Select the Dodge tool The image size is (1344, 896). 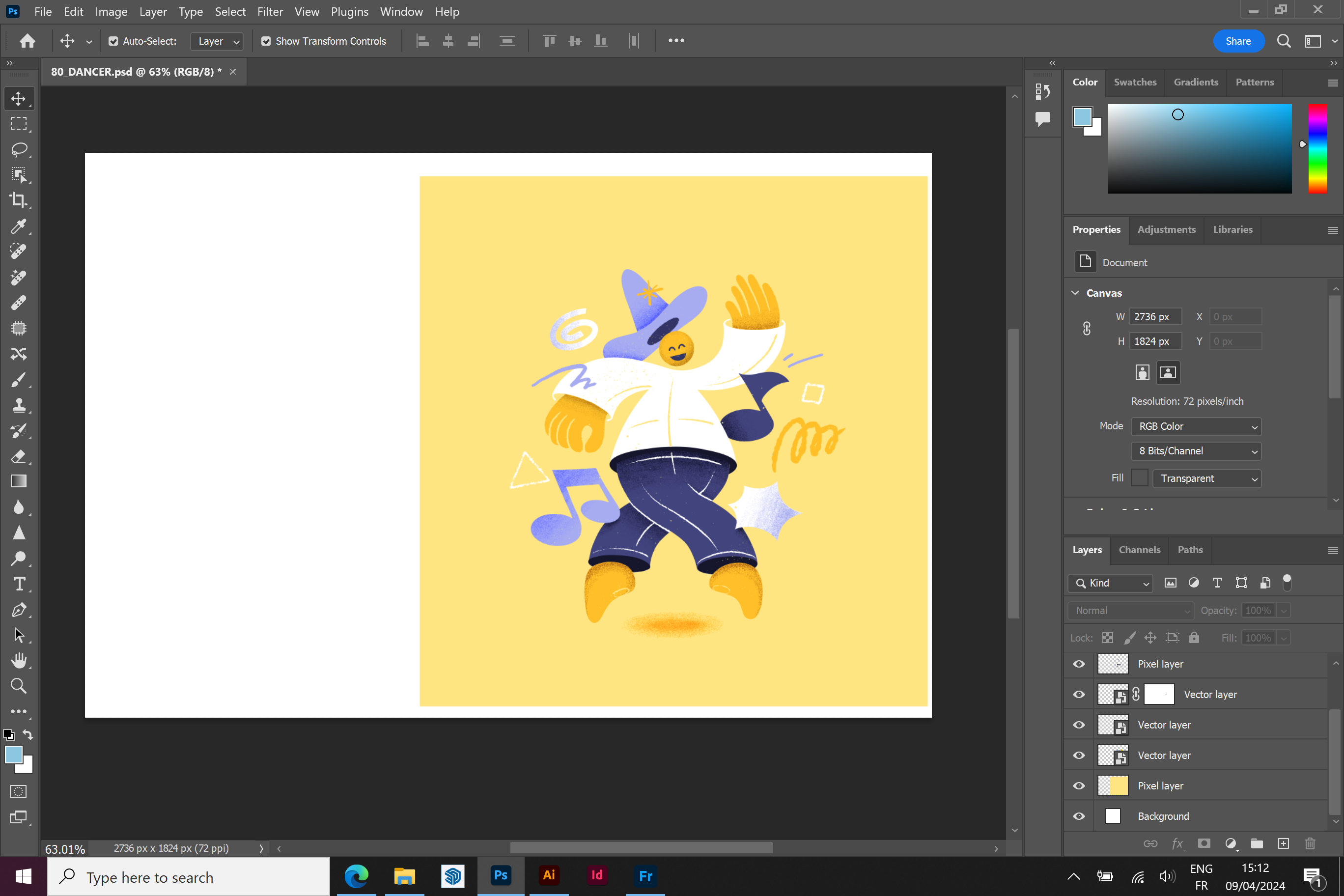point(18,559)
